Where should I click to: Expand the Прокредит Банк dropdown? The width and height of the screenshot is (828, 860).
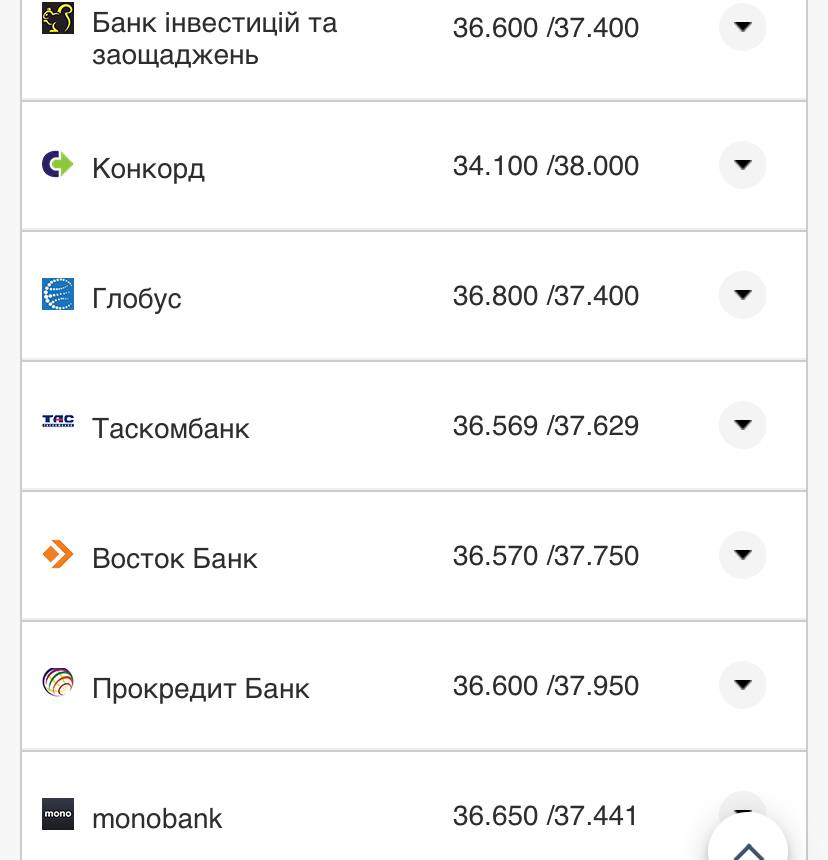click(x=742, y=685)
